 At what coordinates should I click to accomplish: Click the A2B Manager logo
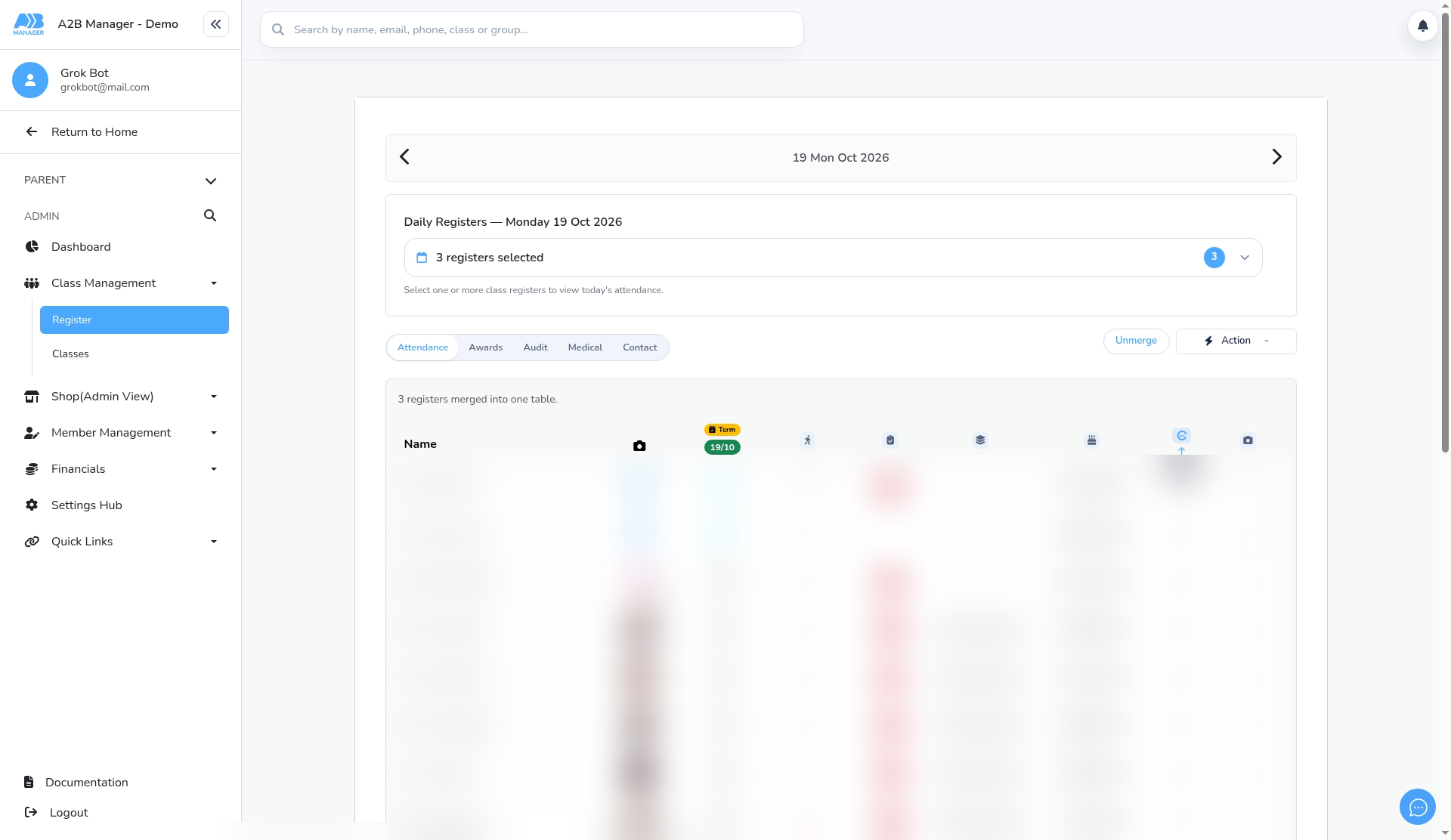coord(29,24)
